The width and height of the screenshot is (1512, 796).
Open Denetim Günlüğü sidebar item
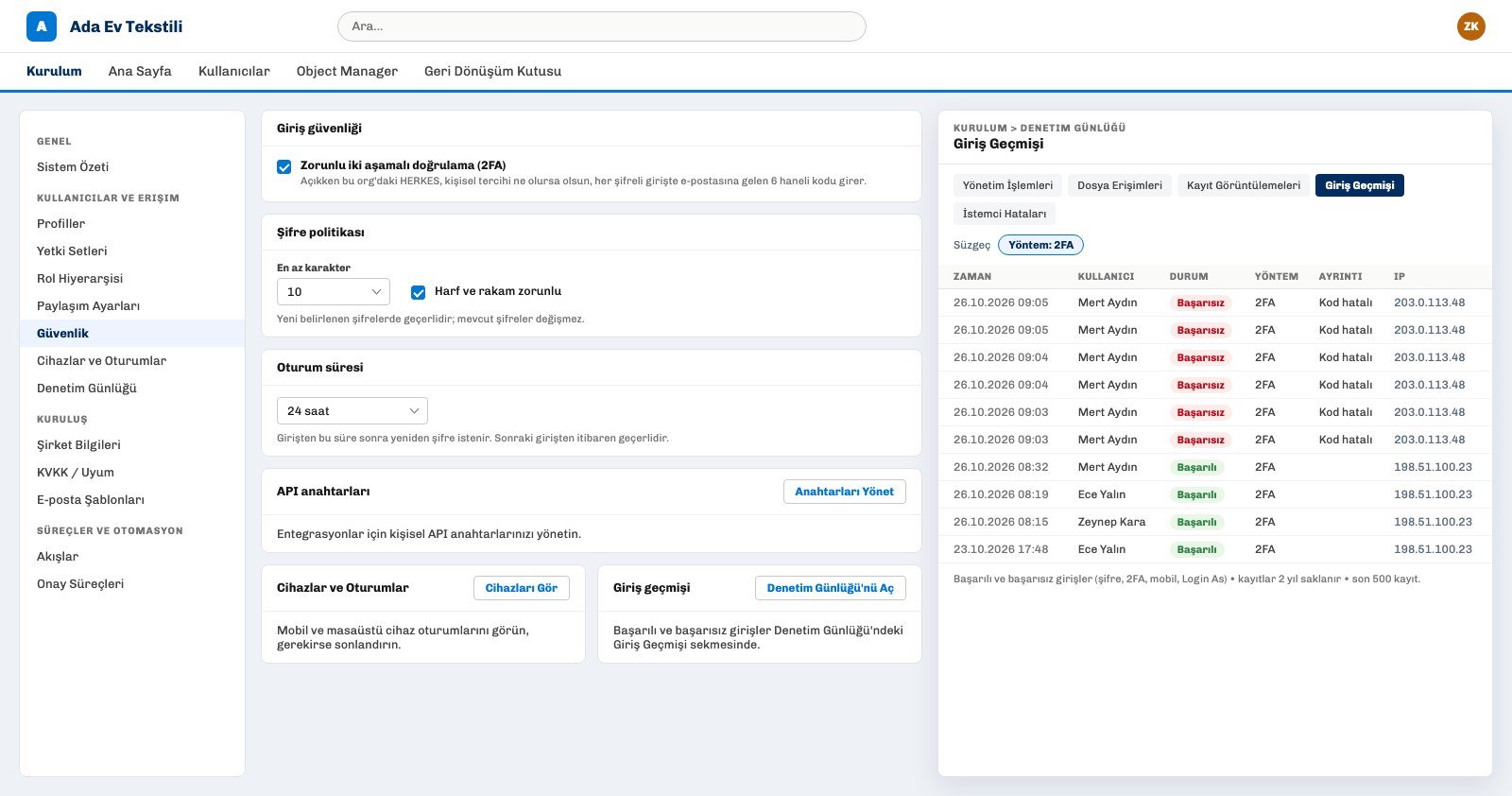132,389
